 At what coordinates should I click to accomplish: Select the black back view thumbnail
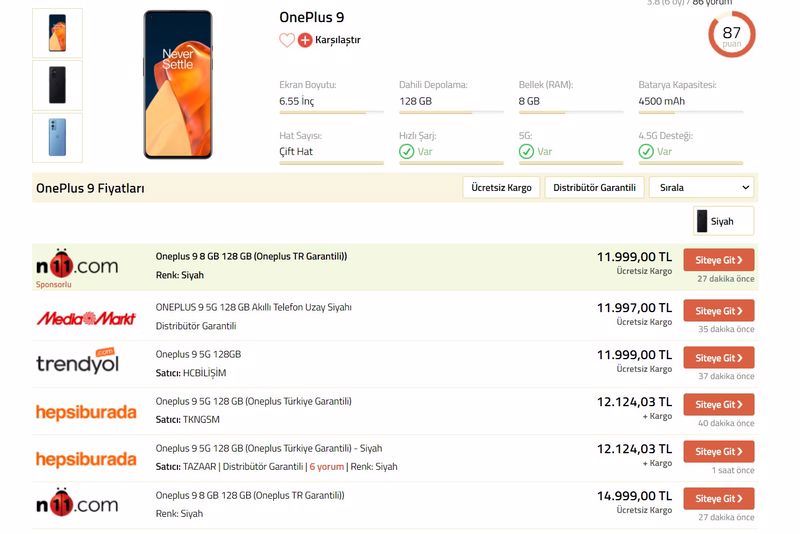pyautogui.click(x=57, y=85)
